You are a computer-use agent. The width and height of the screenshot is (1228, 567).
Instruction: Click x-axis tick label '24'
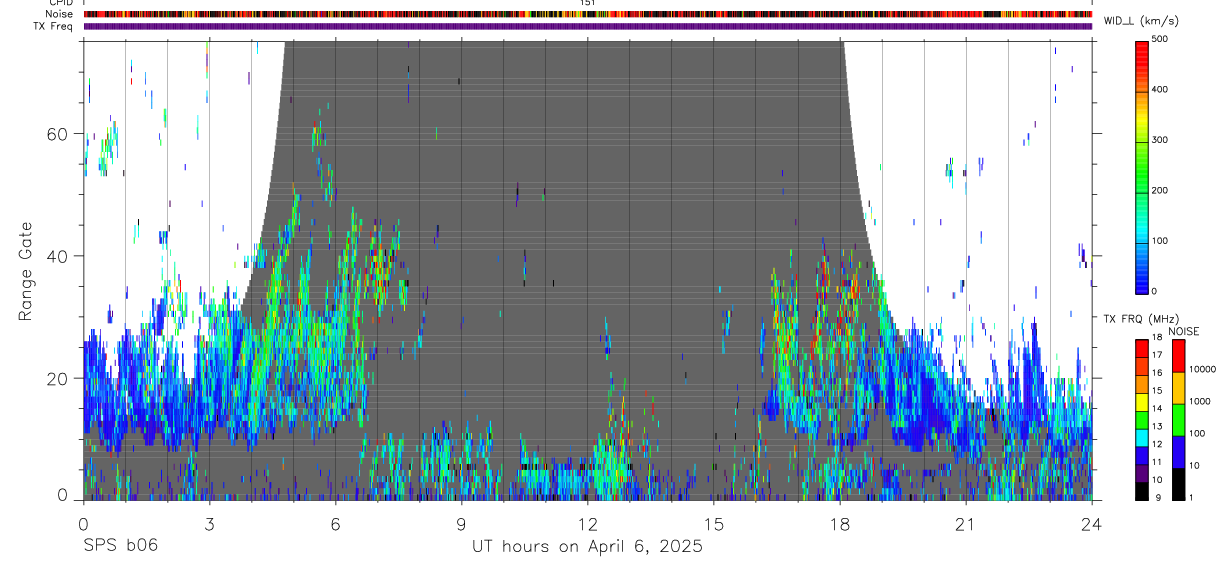(x=1092, y=523)
